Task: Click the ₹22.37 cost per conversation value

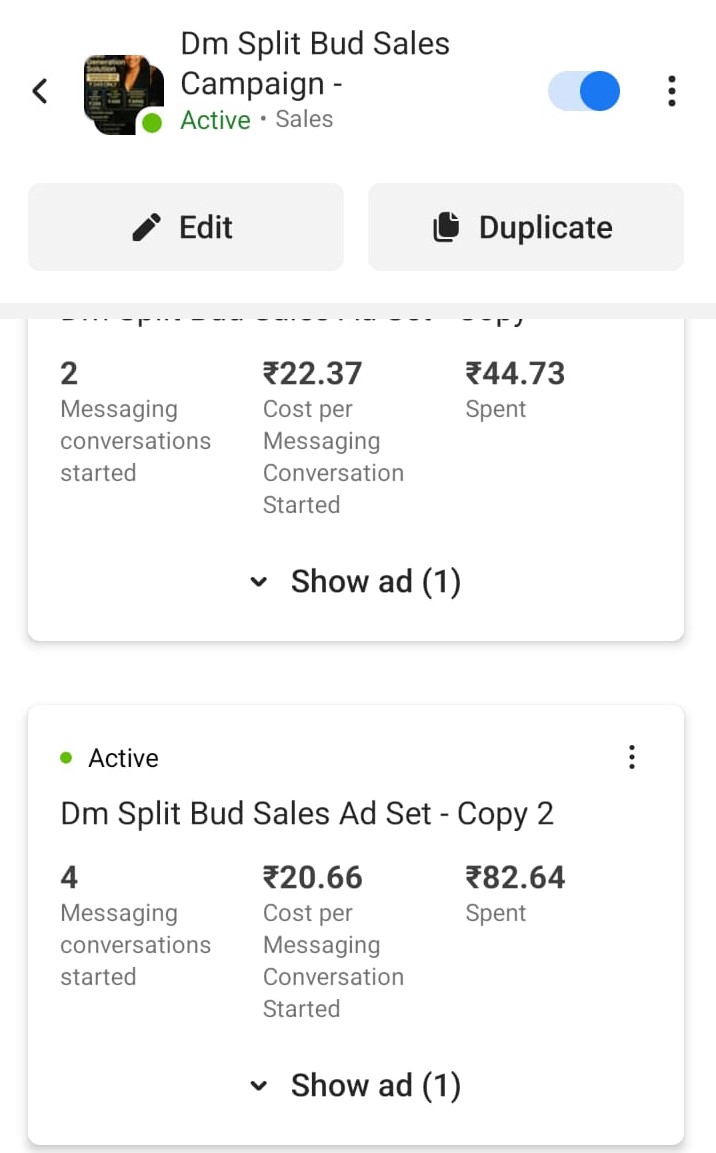Action: [312, 373]
